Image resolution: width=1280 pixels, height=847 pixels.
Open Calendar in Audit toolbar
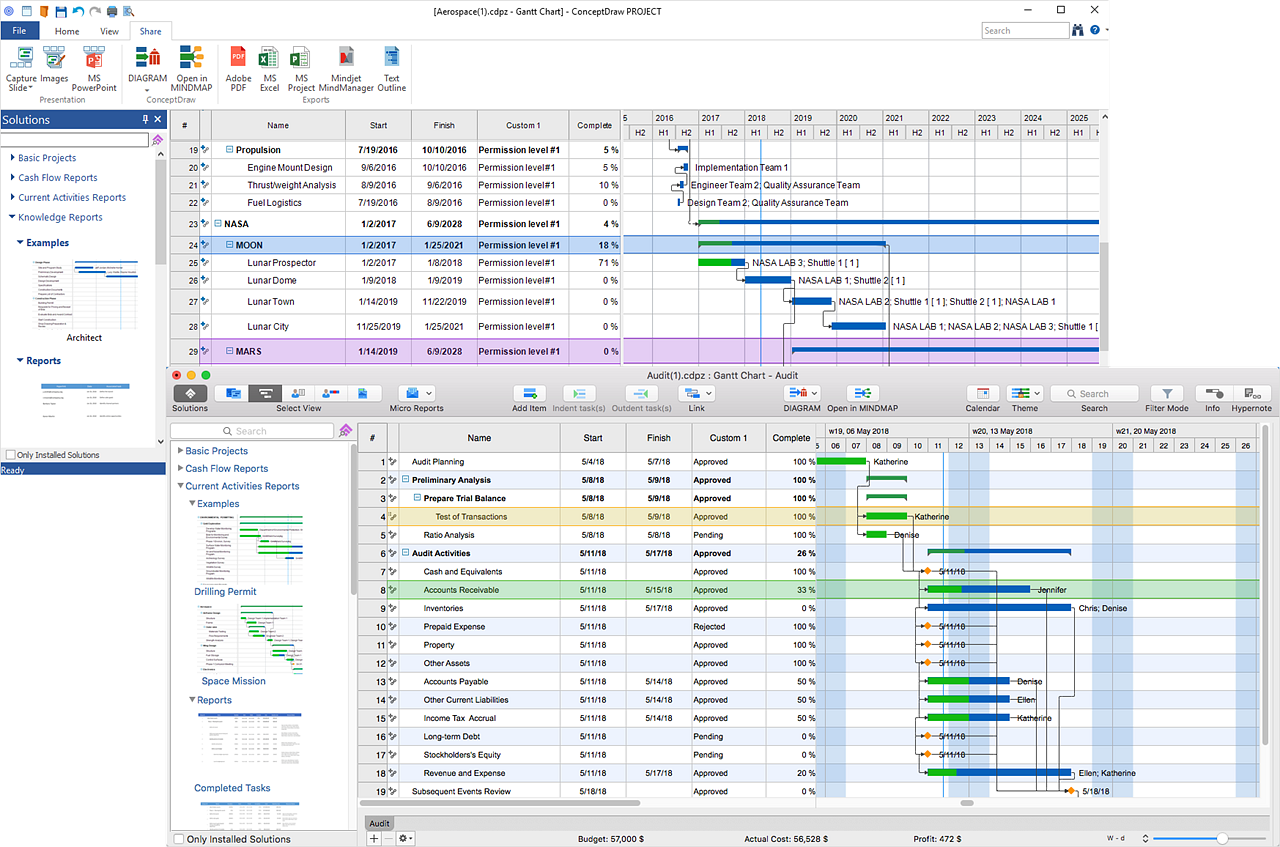983,394
